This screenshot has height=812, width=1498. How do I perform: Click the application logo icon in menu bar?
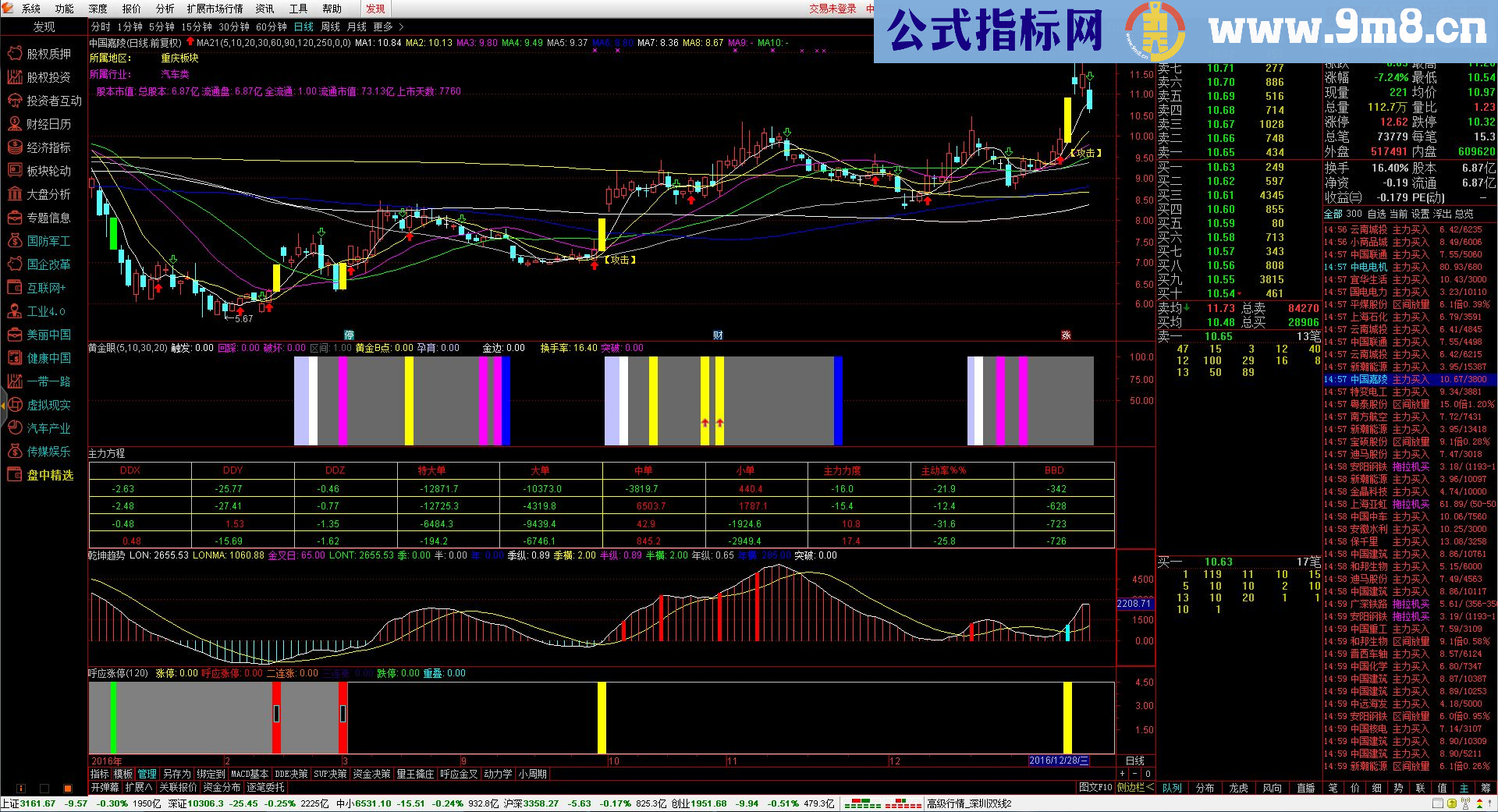[9, 9]
